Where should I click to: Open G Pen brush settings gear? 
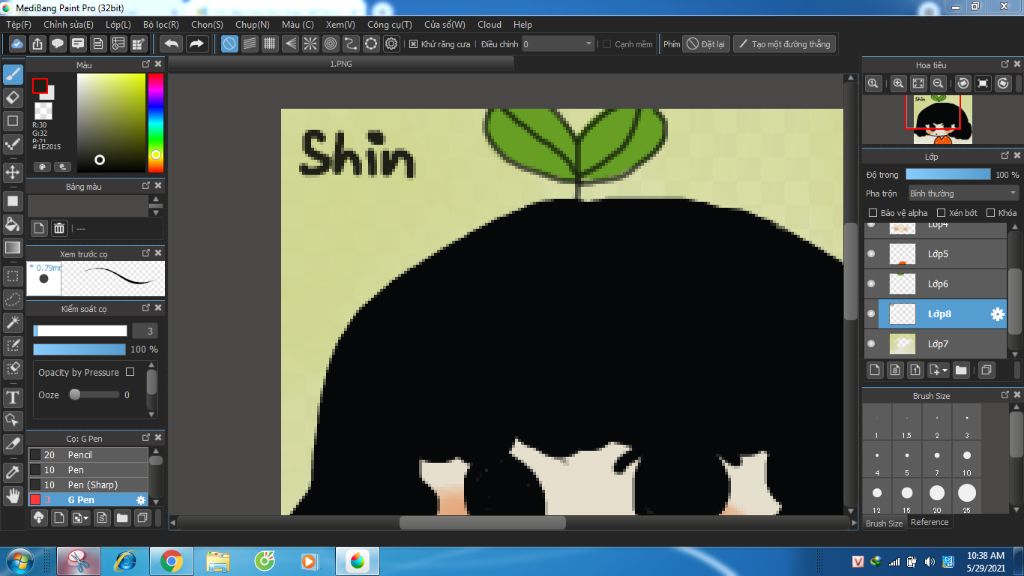(x=140, y=500)
